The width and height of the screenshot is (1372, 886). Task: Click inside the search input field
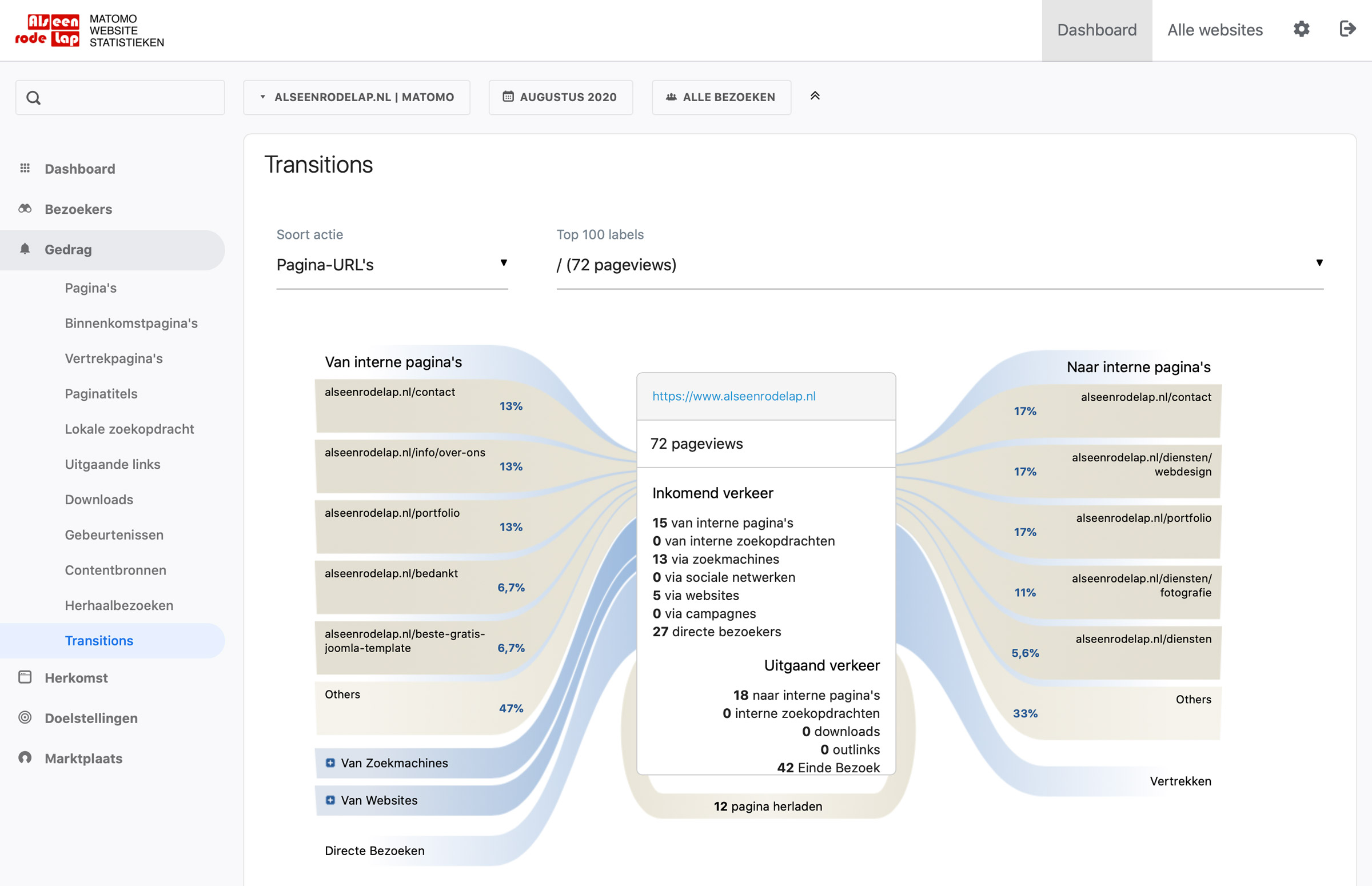119,98
